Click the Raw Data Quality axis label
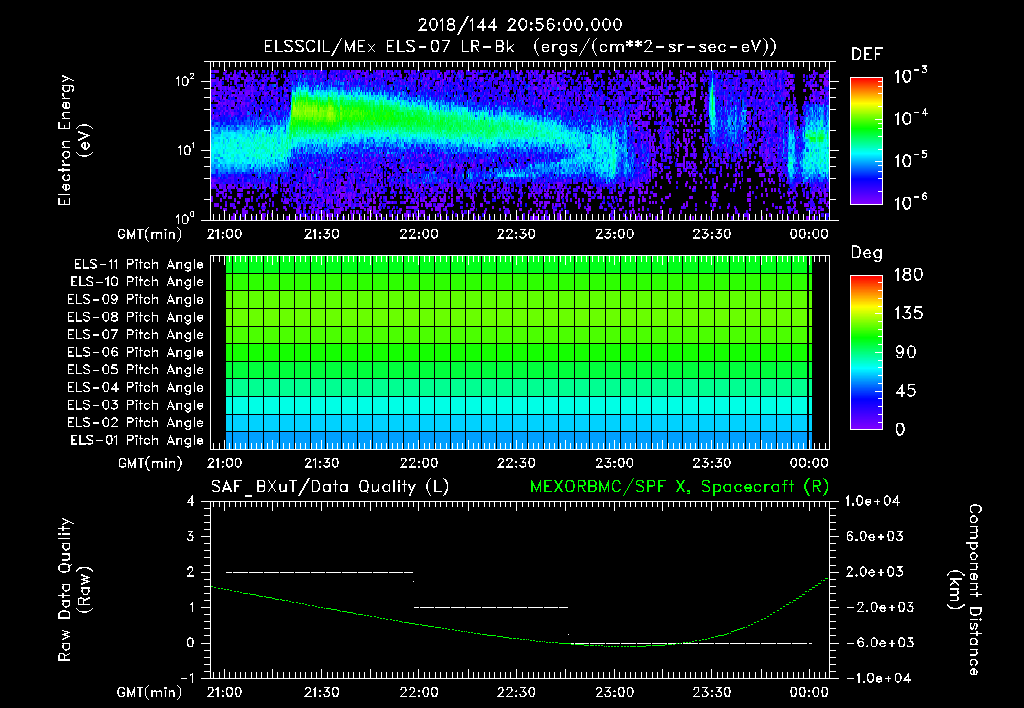 coord(74,590)
